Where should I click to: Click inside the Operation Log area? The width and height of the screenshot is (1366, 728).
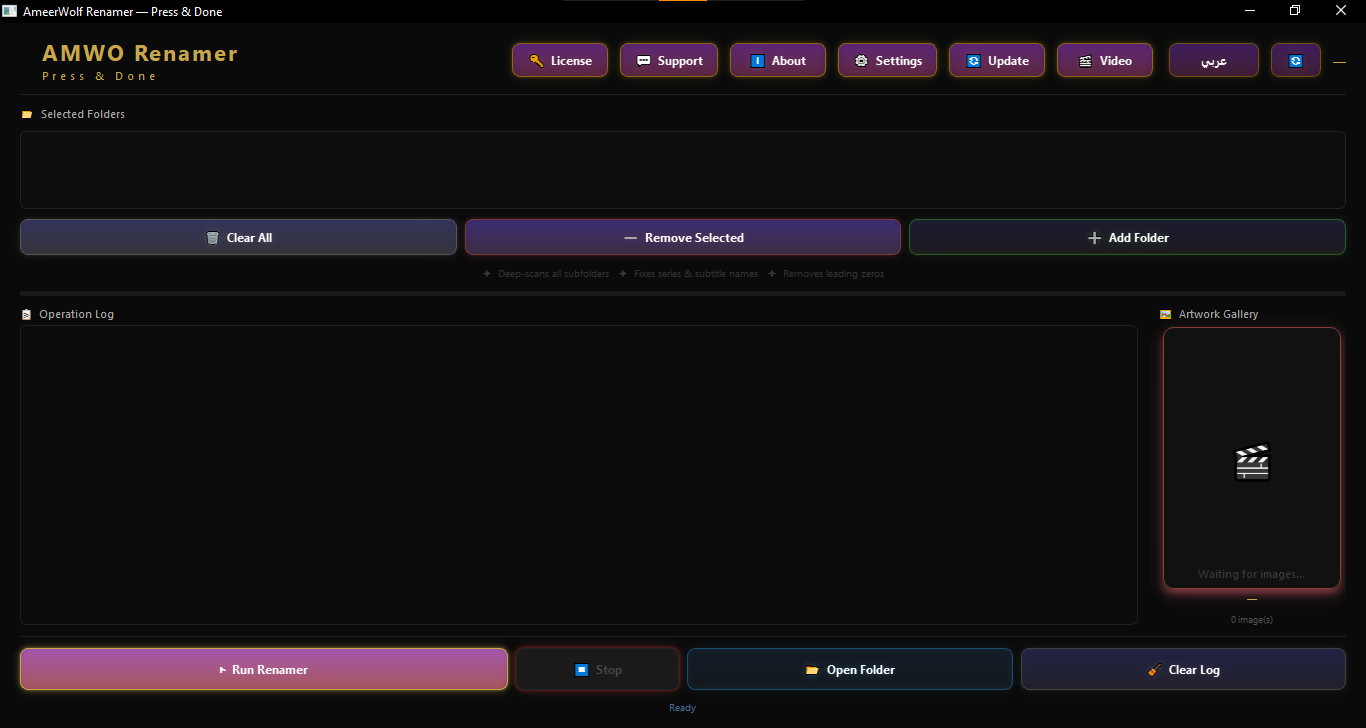[x=579, y=475]
